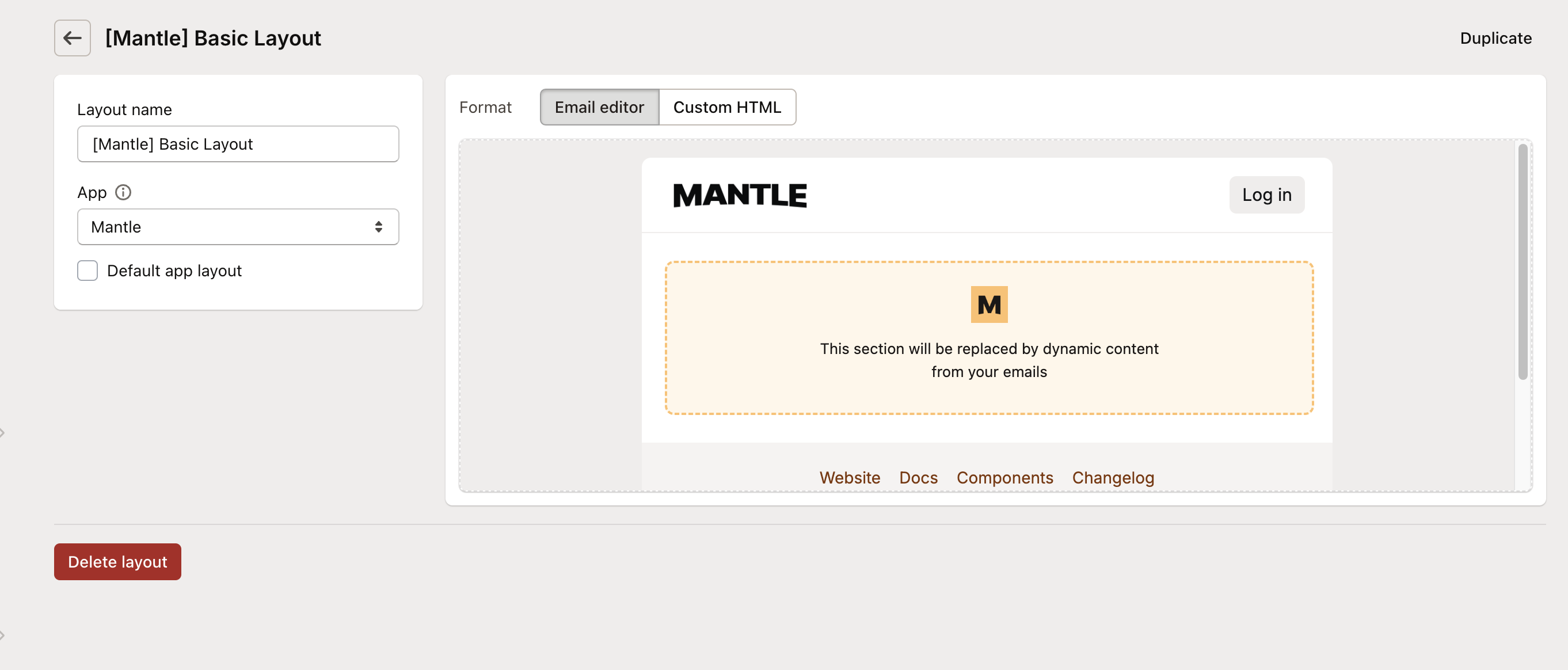Expand the lower left edge chevron

tap(2, 635)
